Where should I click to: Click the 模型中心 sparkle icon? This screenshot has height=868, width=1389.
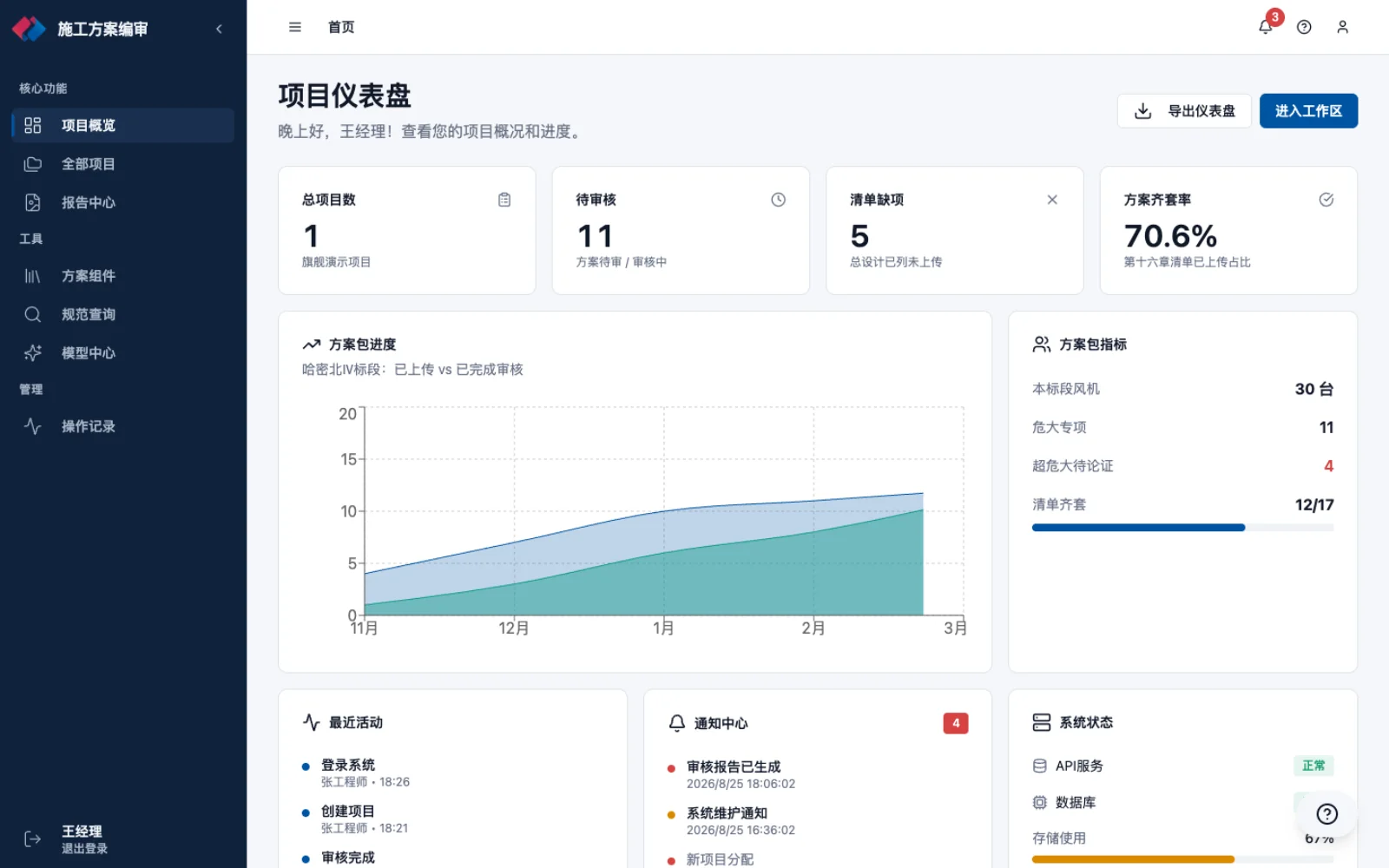[33, 352]
